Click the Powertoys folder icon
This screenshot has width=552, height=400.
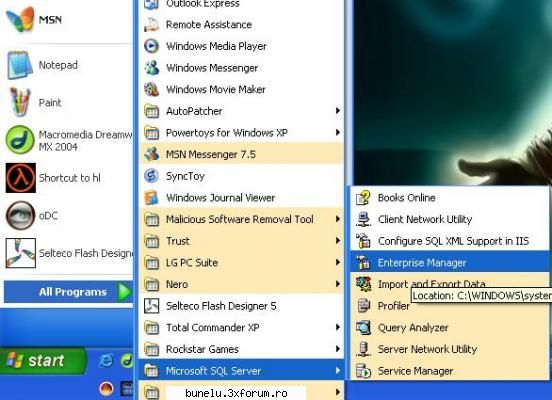coord(152,133)
